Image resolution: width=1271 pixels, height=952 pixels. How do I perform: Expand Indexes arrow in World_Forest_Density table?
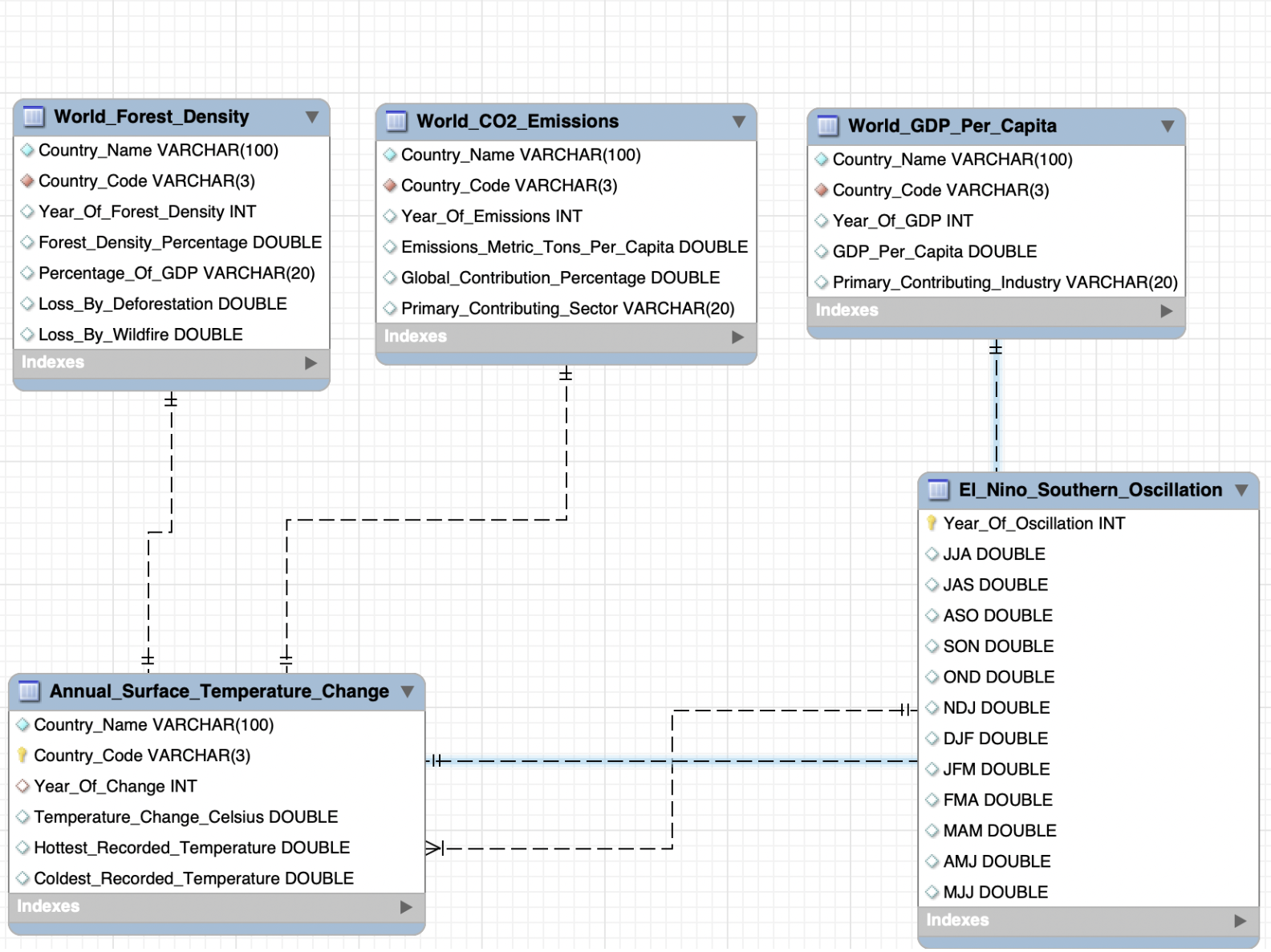click(x=311, y=363)
